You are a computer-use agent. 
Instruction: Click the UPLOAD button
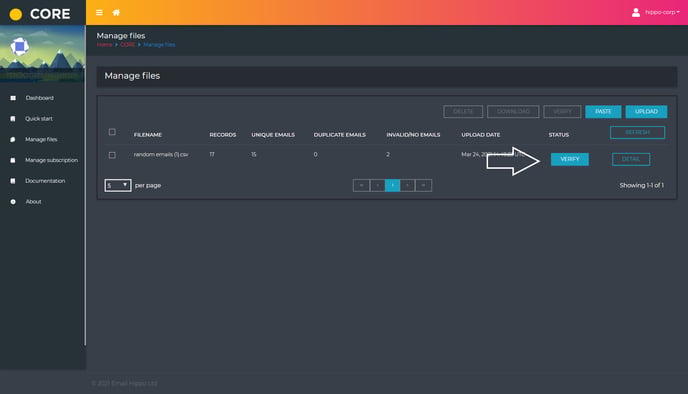(646, 111)
